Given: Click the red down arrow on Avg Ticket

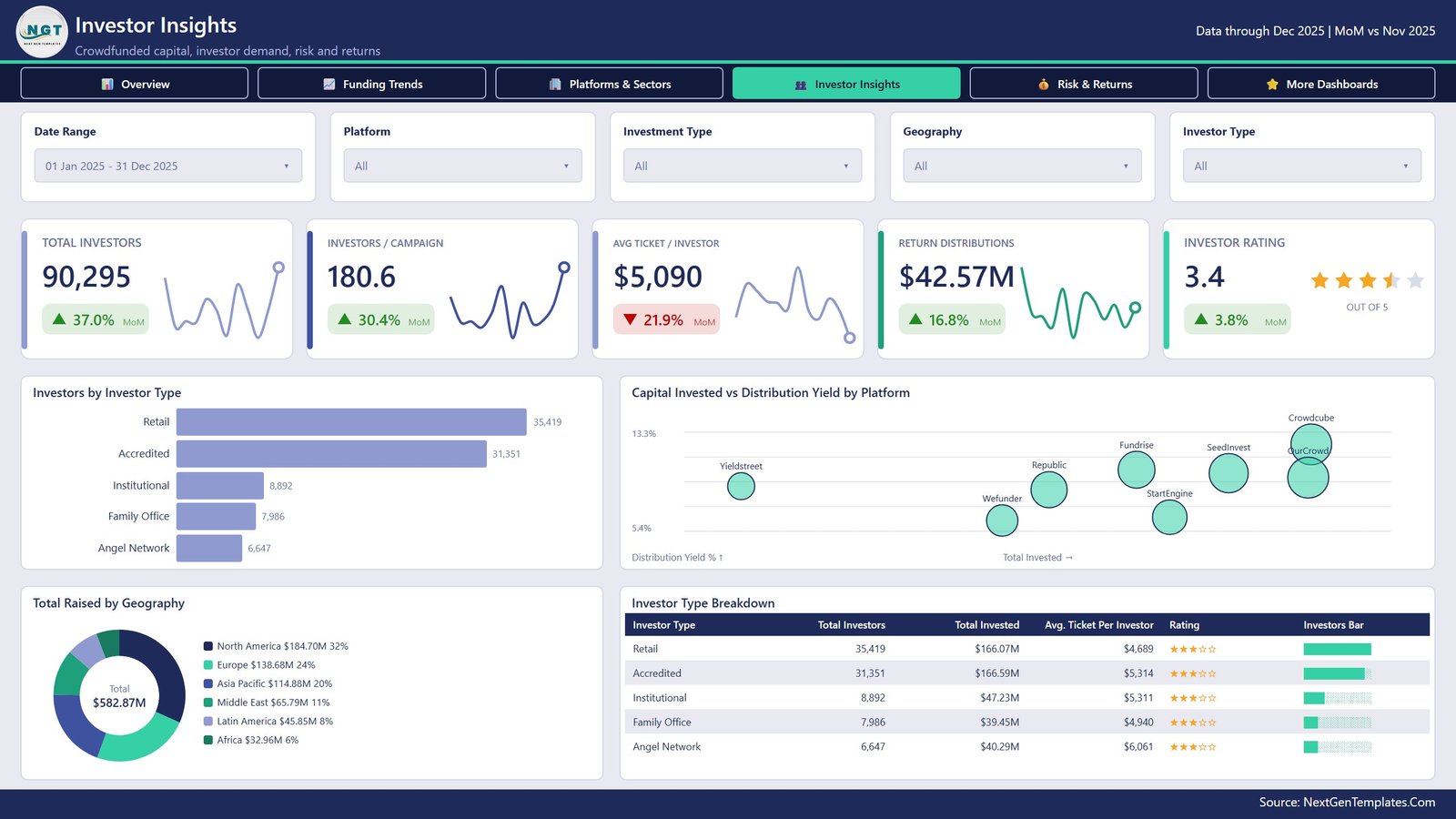Looking at the screenshot, I should tap(630, 319).
